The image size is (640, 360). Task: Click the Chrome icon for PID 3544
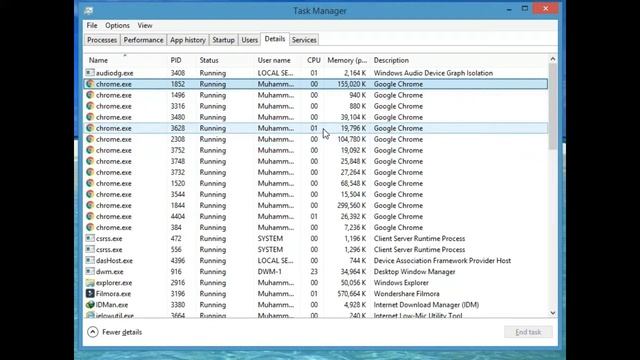[x=90, y=194]
